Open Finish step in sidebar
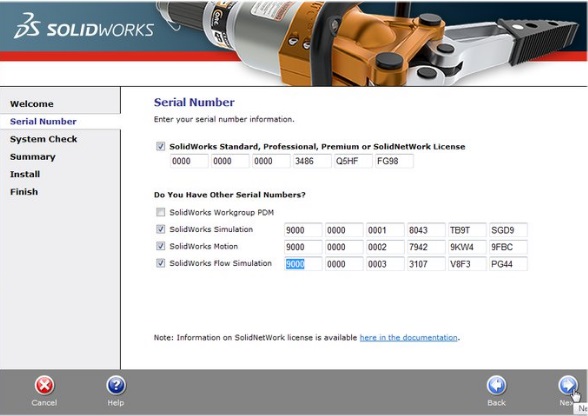Viewport: 588px width, 416px height. (24, 192)
